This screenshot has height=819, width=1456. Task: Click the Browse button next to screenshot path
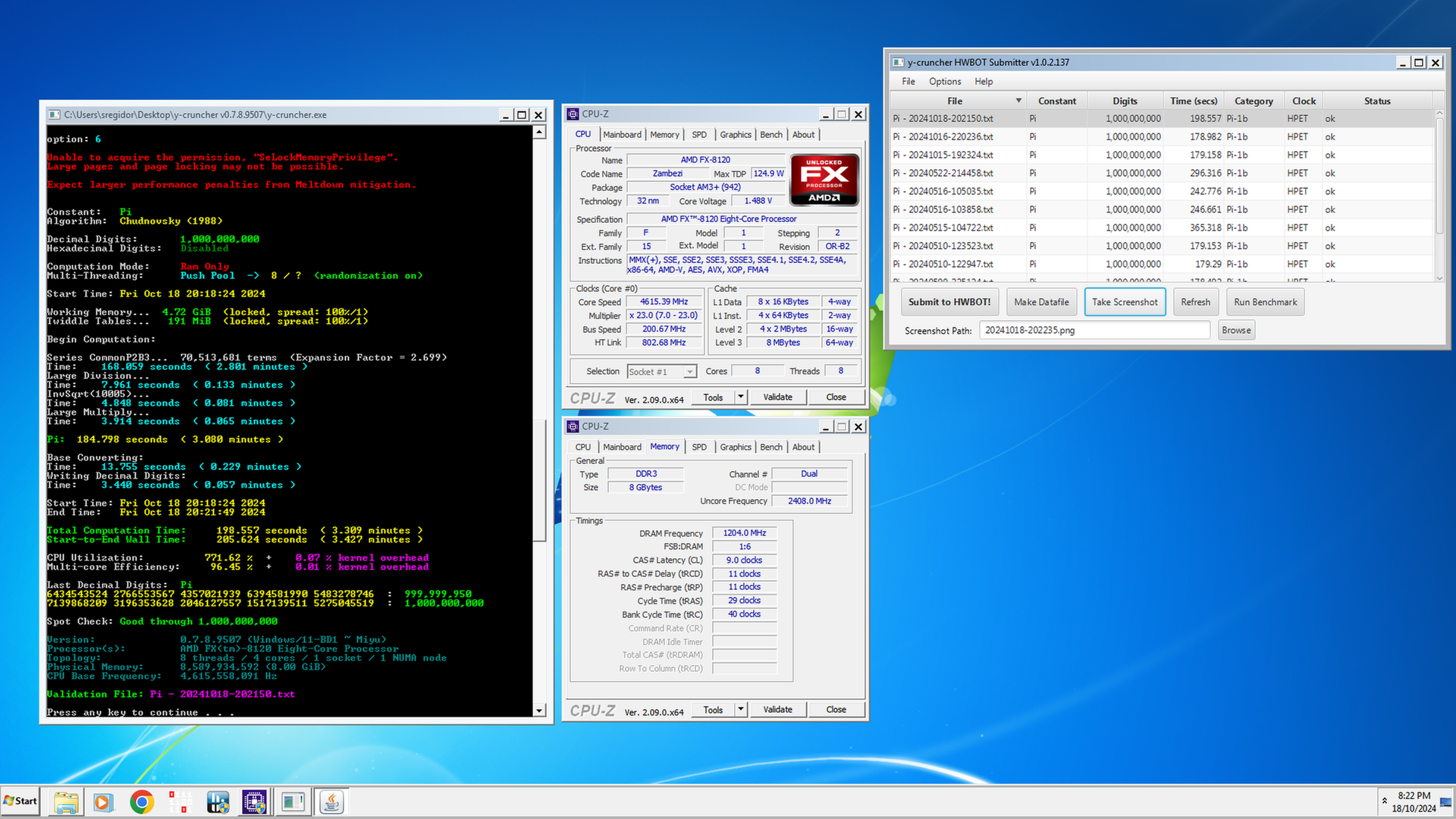click(x=1236, y=330)
